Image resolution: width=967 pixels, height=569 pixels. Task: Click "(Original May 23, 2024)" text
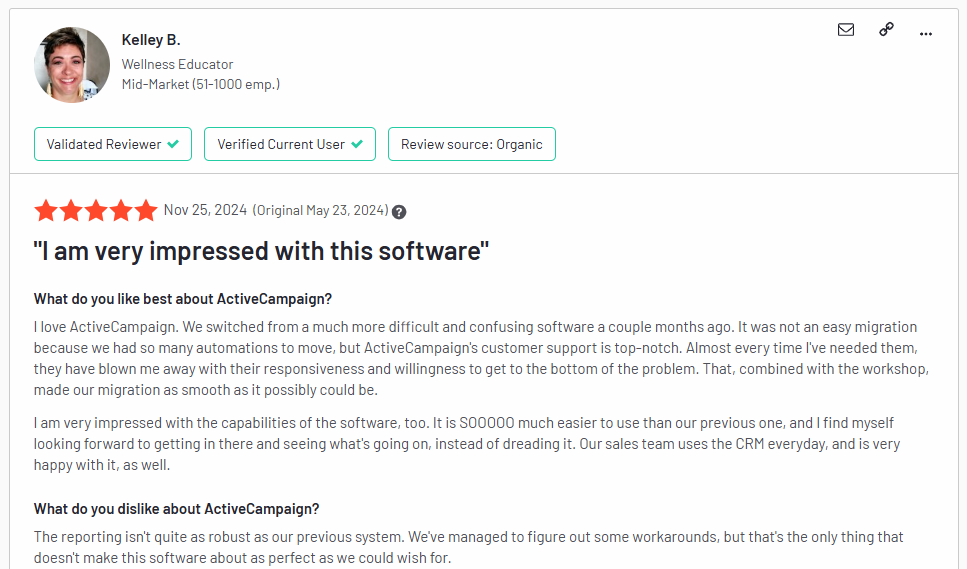(321, 210)
